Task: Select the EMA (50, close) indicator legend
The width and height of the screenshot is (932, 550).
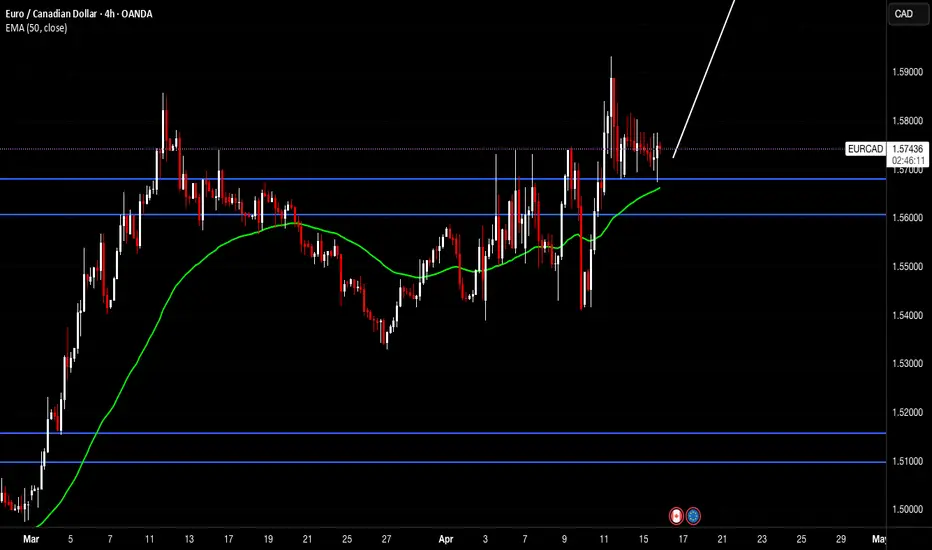Action: pyautogui.click(x=36, y=28)
